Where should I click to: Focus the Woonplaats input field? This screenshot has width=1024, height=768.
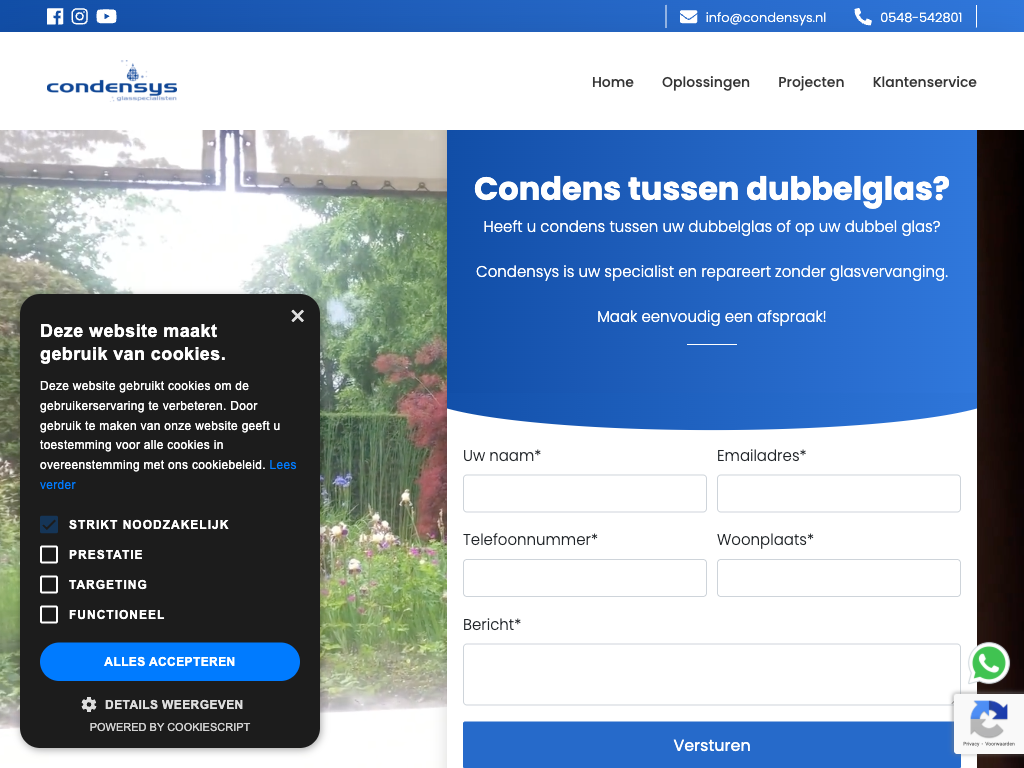(x=839, y=578)
